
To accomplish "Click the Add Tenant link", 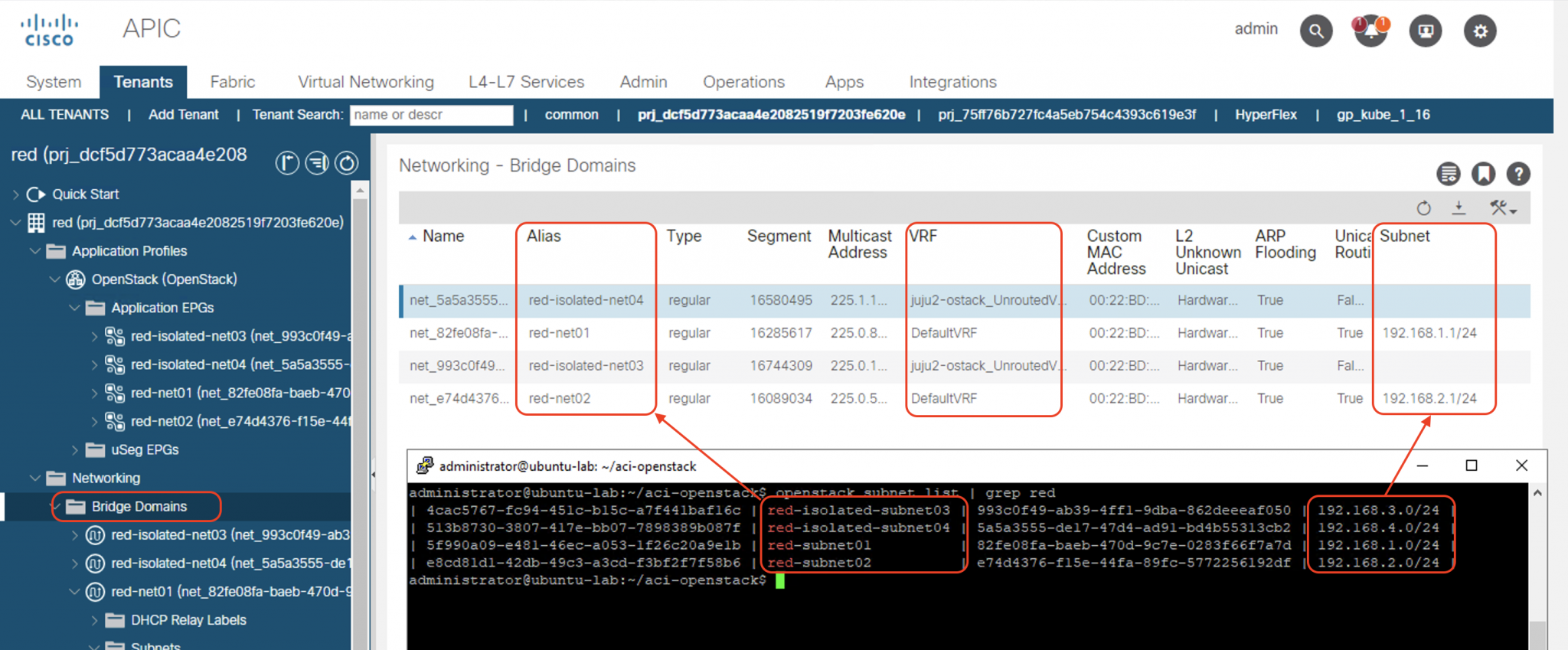I will click(183, 115).
